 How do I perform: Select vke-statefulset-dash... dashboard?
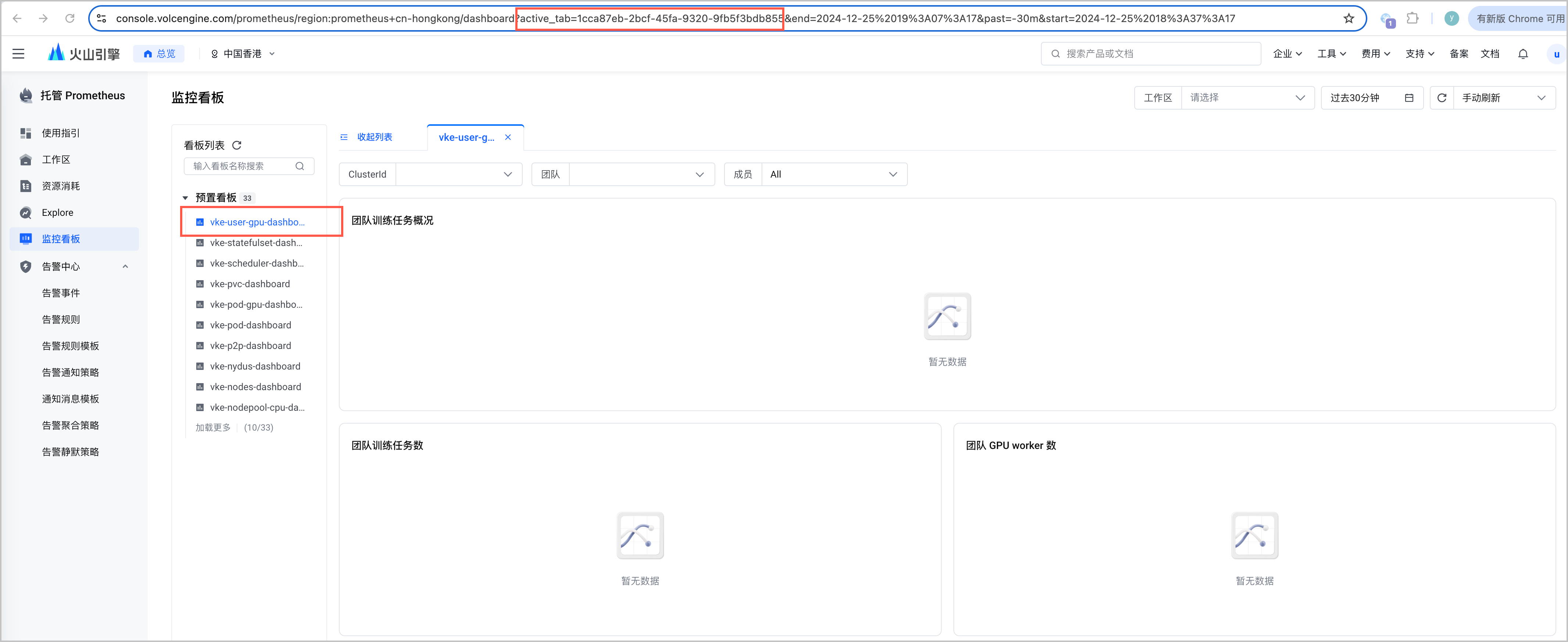click(x=256, y=242)
